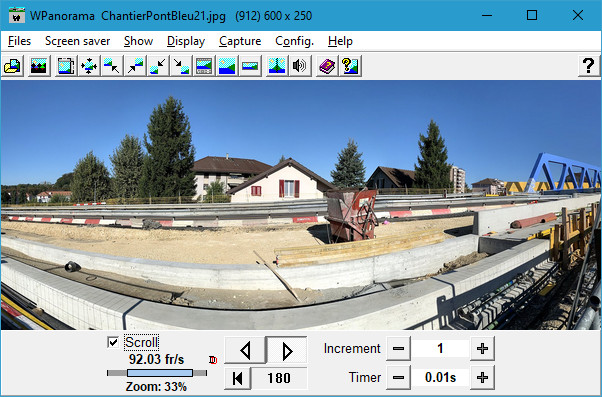Viewport: 602px width, 397px height.
Task: Click the position field showing 180
Action: coord(279,378)
